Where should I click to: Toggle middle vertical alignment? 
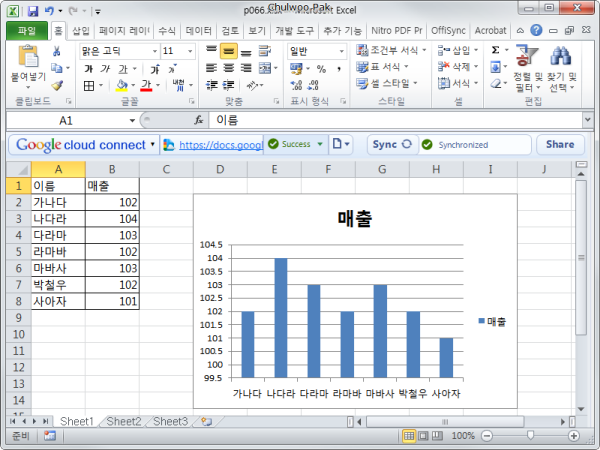point(228,51)
